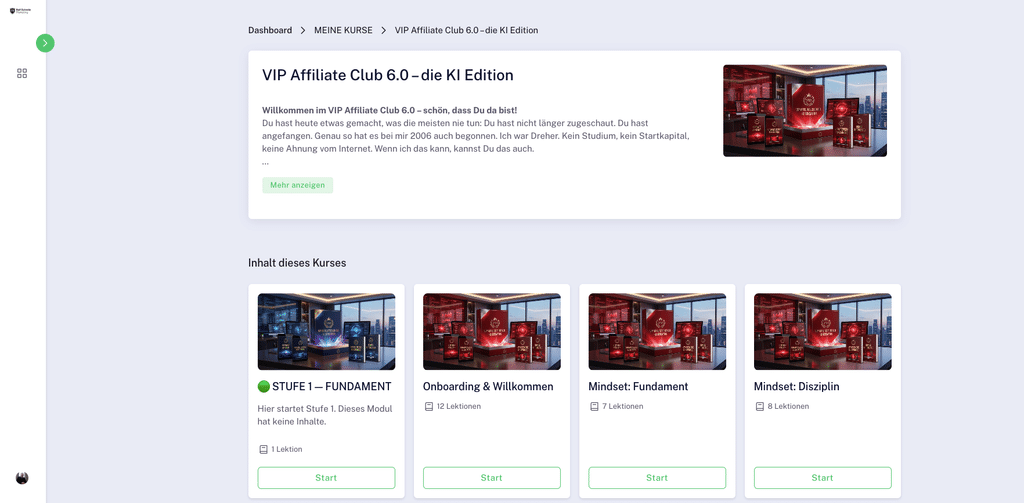1024x503 pixels.
Task: Click the Mindset: Disziplin title
Action: (797, 386)
